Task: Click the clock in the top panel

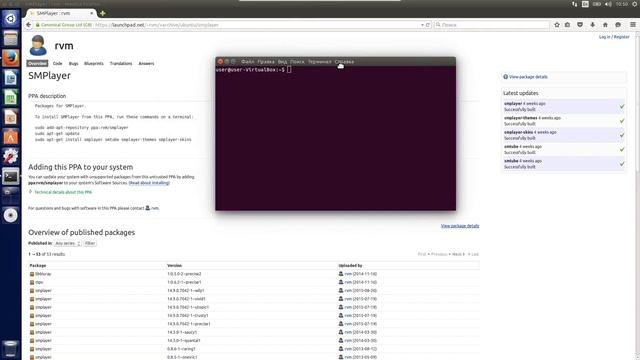Action: coord(622,4)
